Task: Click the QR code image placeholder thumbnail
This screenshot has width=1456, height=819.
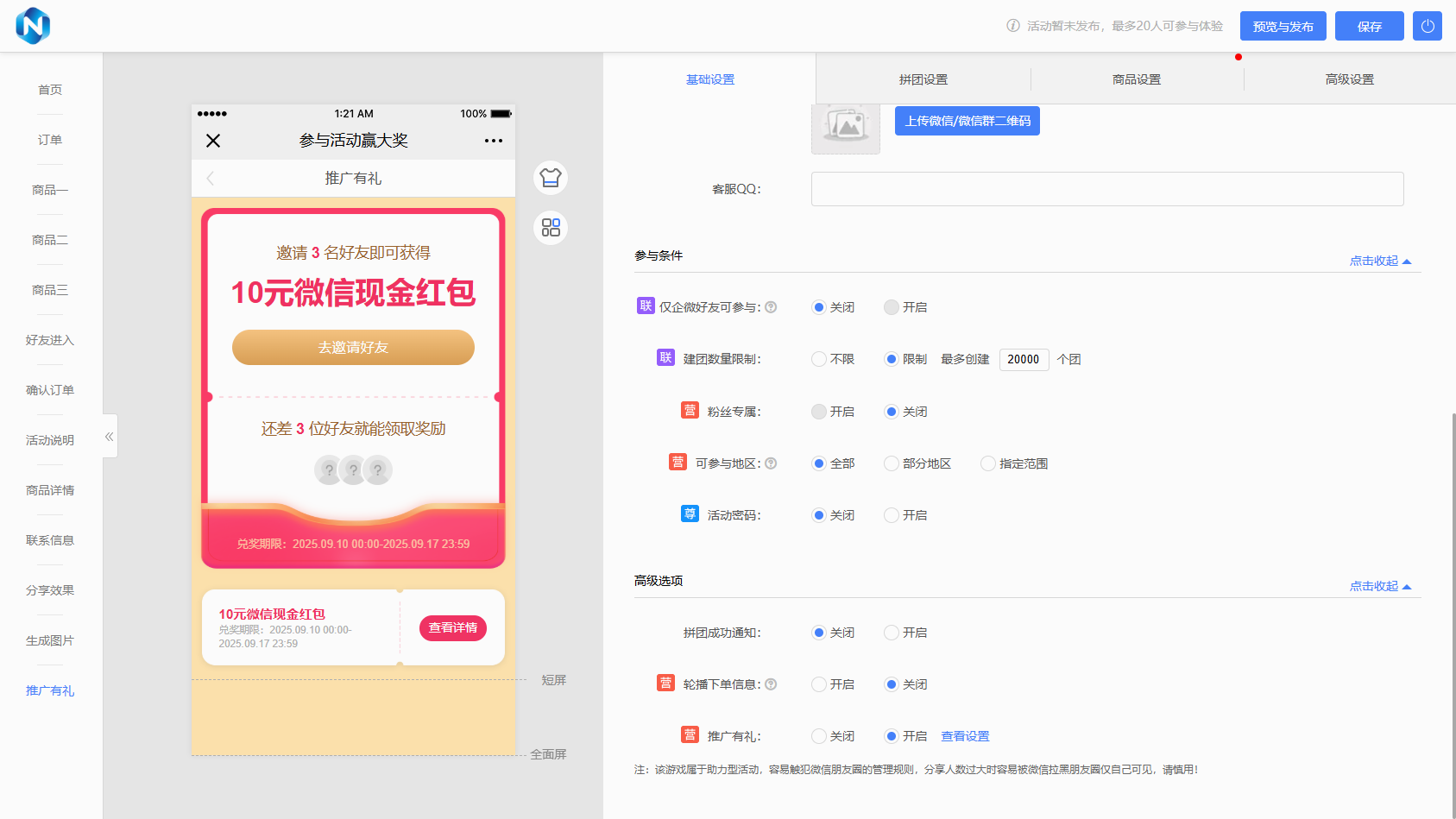Action: 845,129
